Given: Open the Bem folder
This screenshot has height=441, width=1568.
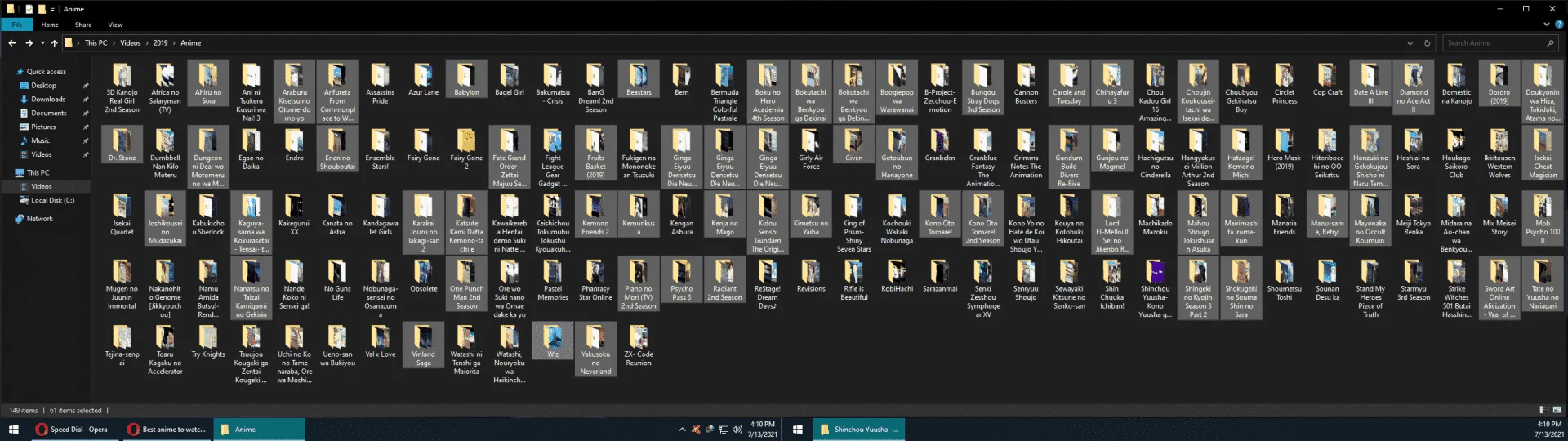Looking at the screenshot, I should 682,80.
